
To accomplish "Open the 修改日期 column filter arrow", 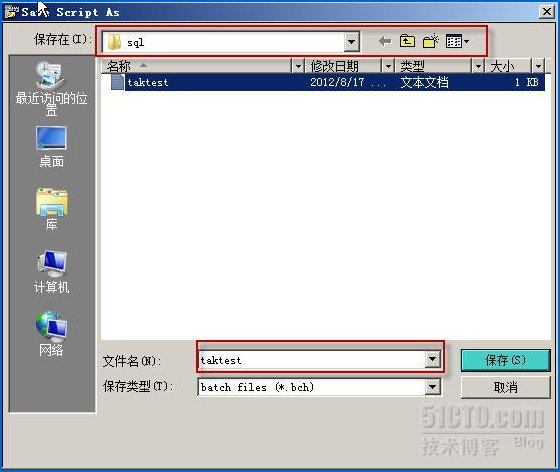I will click(x=388, y=66).
